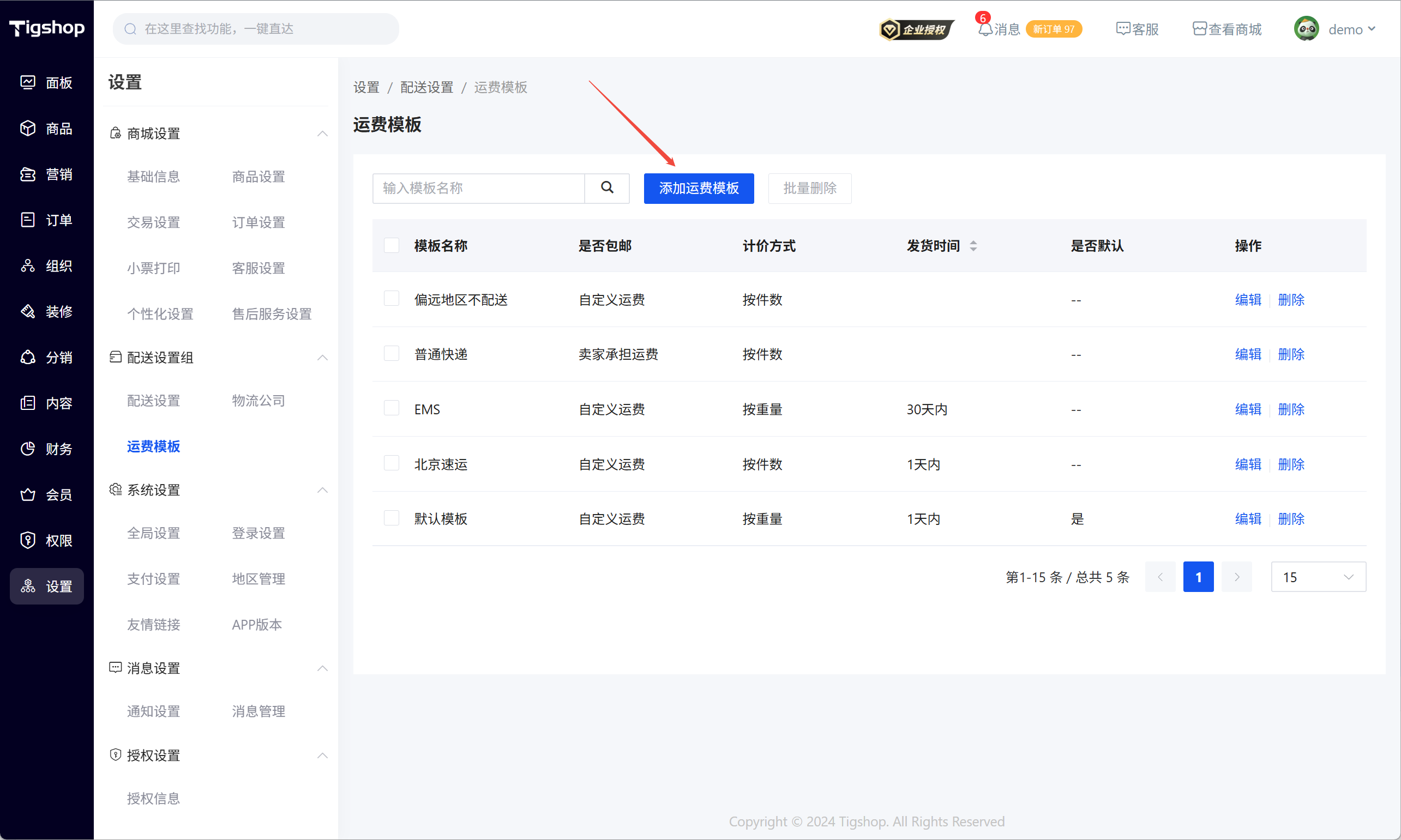Check the EMS template row checkbox
The image size is (1401, 840).
click(x=392, y=408)
